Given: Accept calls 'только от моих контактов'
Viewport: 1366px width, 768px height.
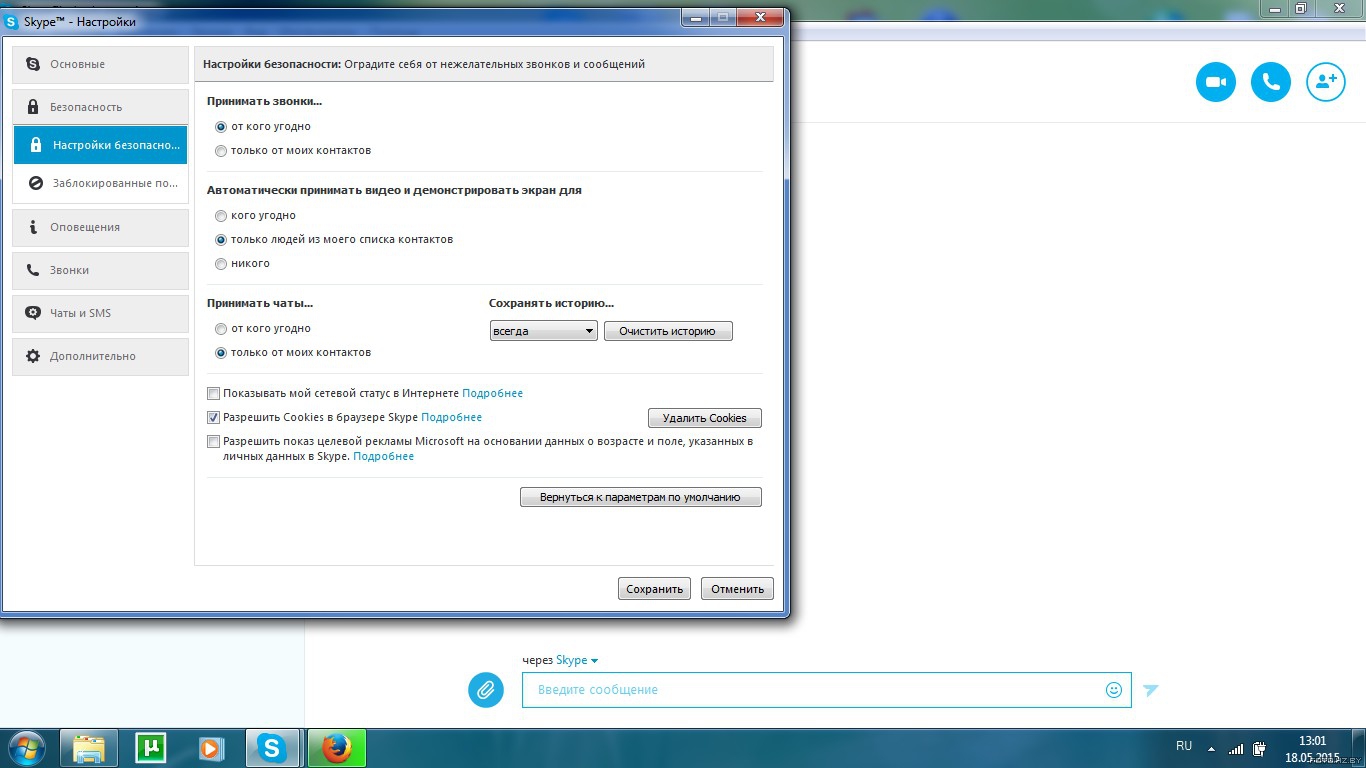Looking at the screenshot, I should coord(221,151).
